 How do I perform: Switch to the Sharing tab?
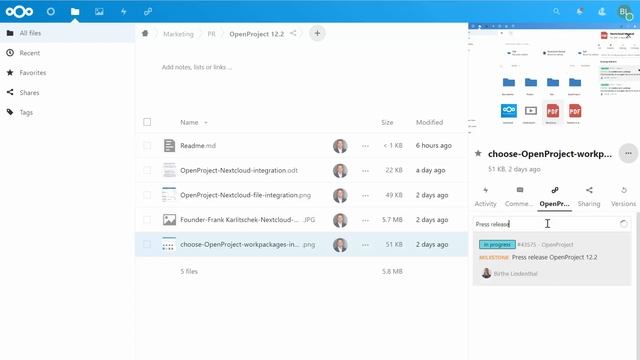pyautogui.click(x=589, y=197)
